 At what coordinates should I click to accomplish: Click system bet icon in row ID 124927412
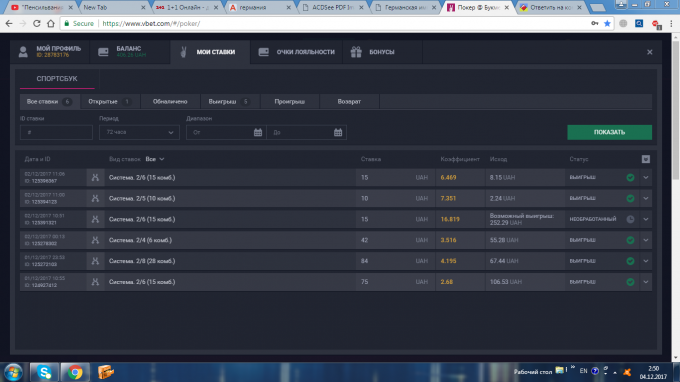(95, 282)
